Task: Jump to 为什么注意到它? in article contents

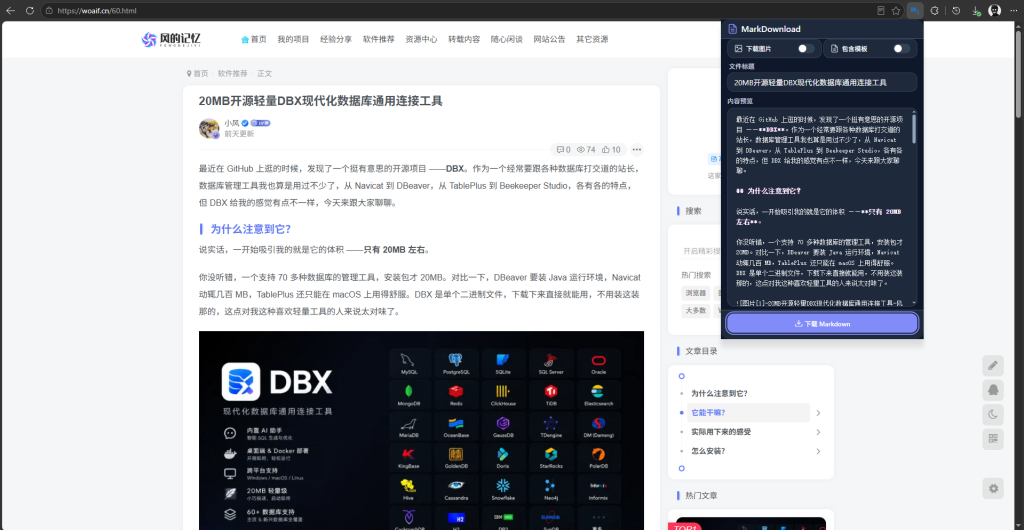Action: (x=719, y=394)
